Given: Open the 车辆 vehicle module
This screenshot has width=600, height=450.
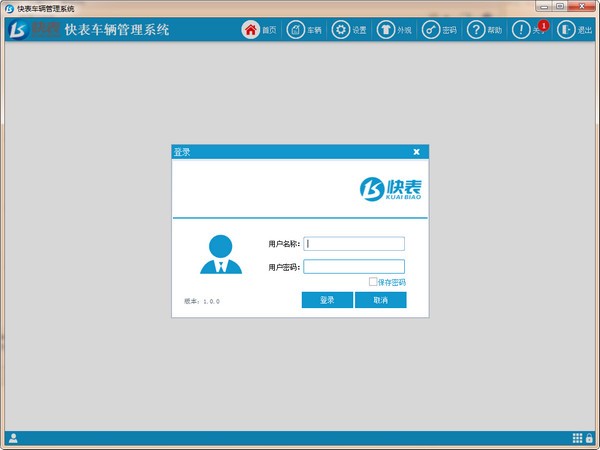Looking at the screenshot, I should tap(296, 30).
